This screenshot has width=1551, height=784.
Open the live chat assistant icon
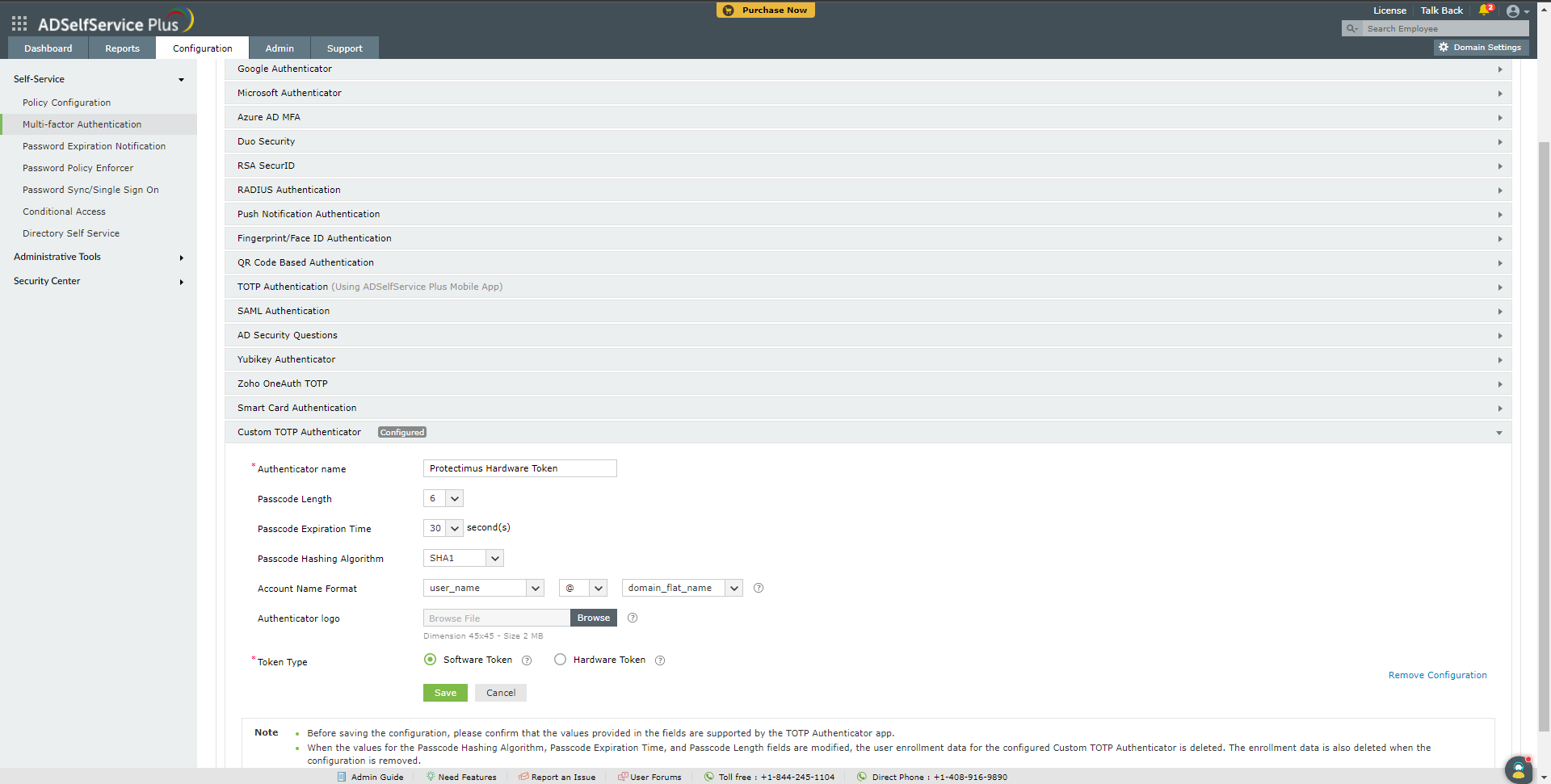point(1519,769)
